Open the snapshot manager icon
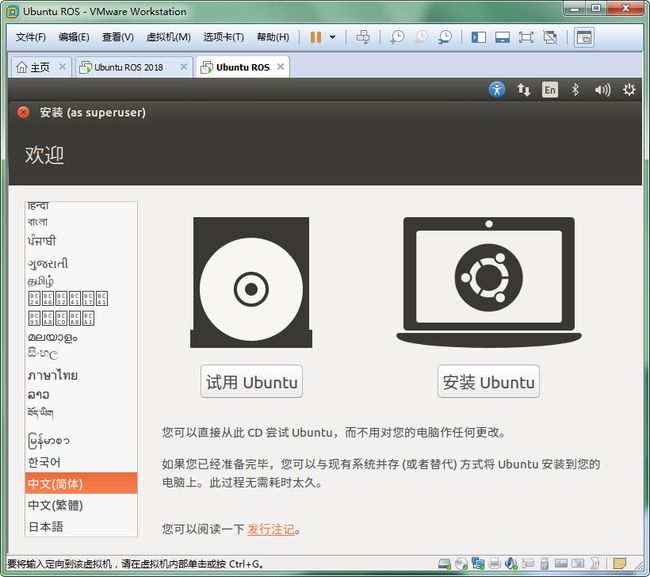The image size is (650, 577). (x=445, y=37)
